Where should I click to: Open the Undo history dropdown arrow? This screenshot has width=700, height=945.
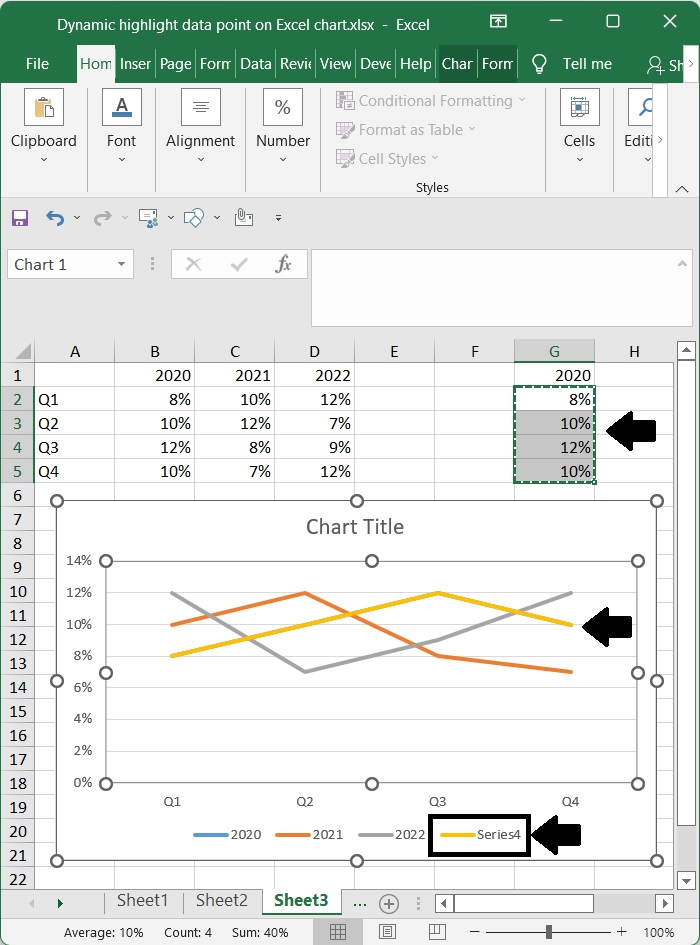point(77,218)
